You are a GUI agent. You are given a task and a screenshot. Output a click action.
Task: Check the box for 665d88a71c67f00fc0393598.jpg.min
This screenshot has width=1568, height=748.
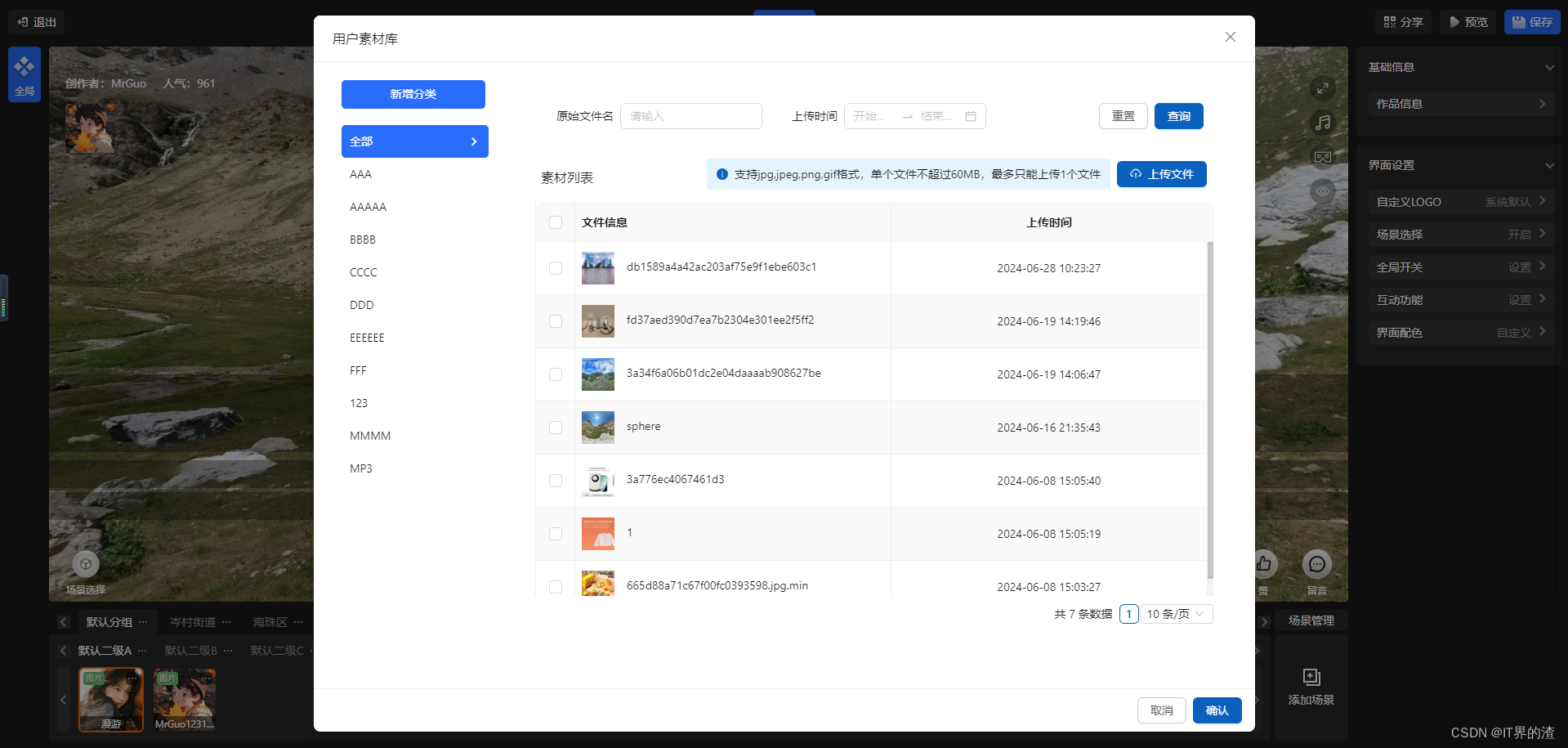coord(556,587)
